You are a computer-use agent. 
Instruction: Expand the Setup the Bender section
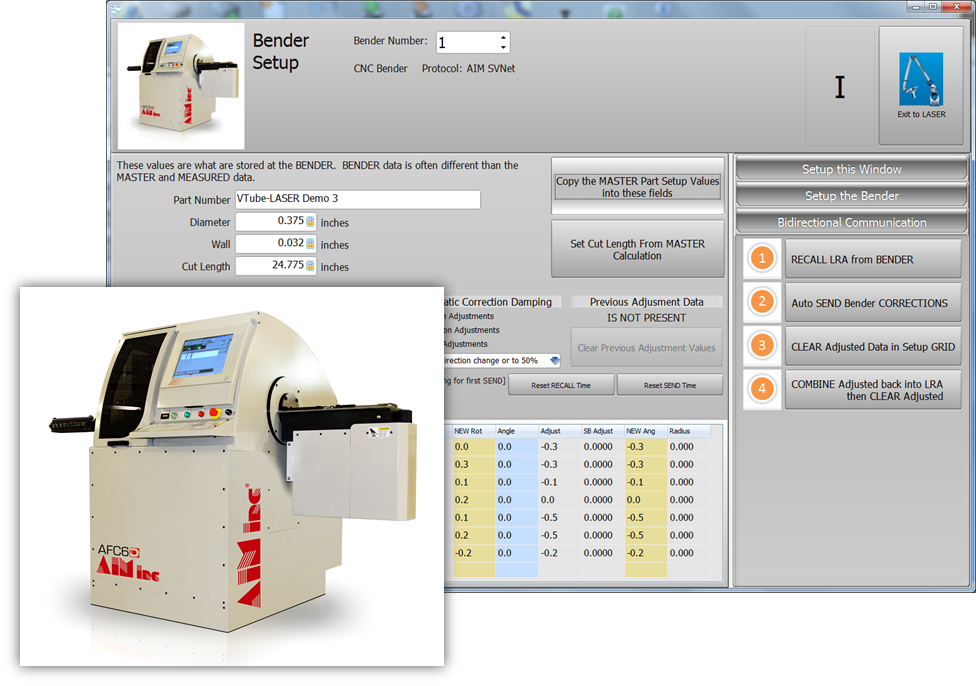pyautogui.click(x=851, y=196)
